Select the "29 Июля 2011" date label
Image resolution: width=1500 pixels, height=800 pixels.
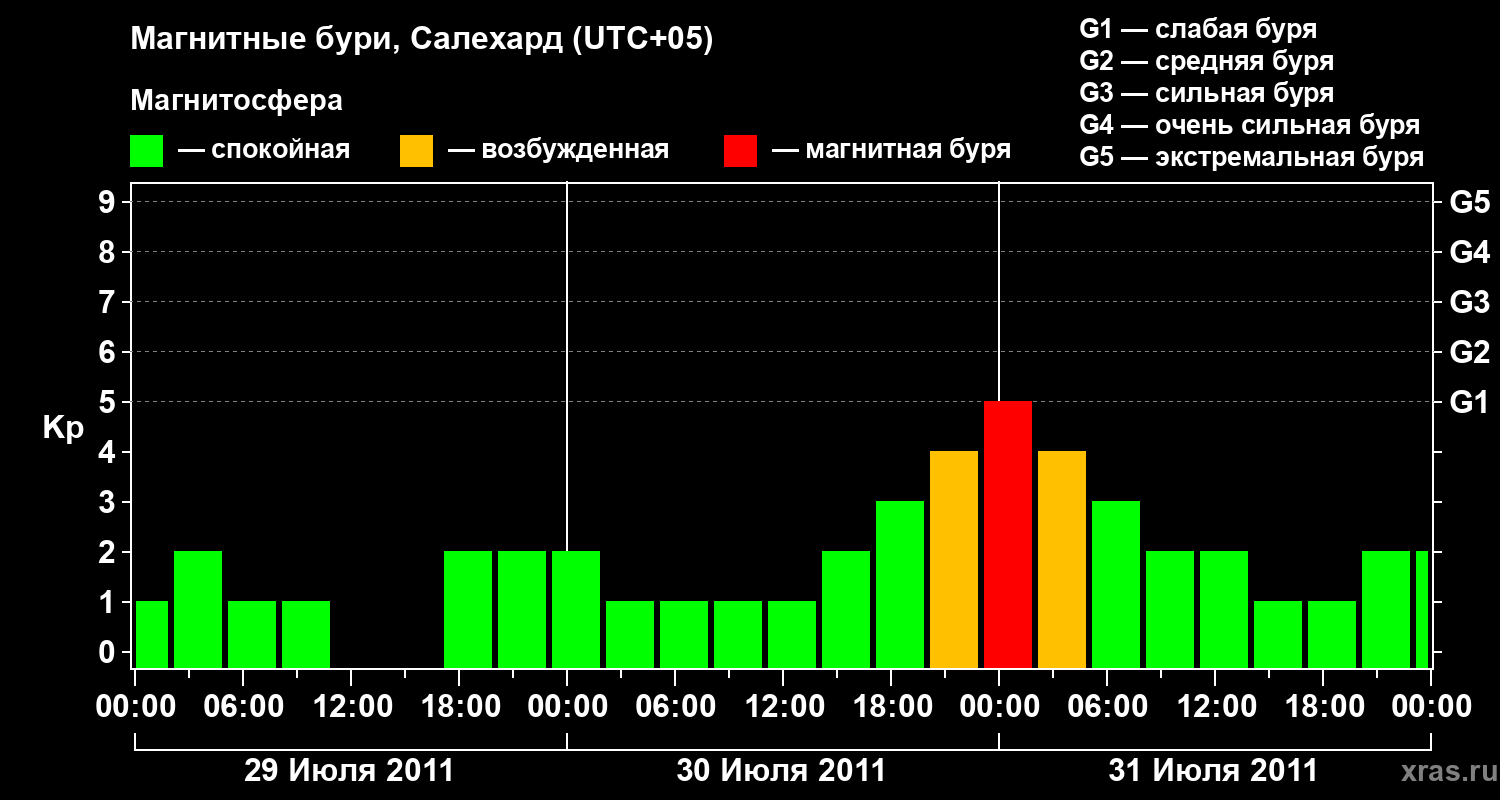(x=349, y=771)
